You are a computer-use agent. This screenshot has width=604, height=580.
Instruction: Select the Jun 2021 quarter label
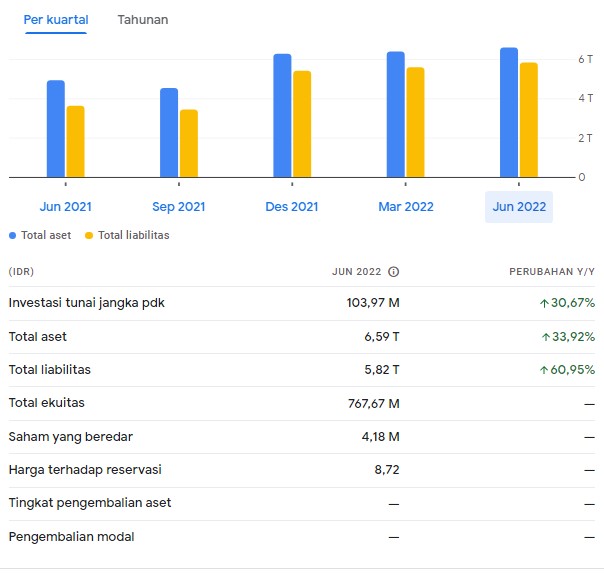(x=66, y=207)
